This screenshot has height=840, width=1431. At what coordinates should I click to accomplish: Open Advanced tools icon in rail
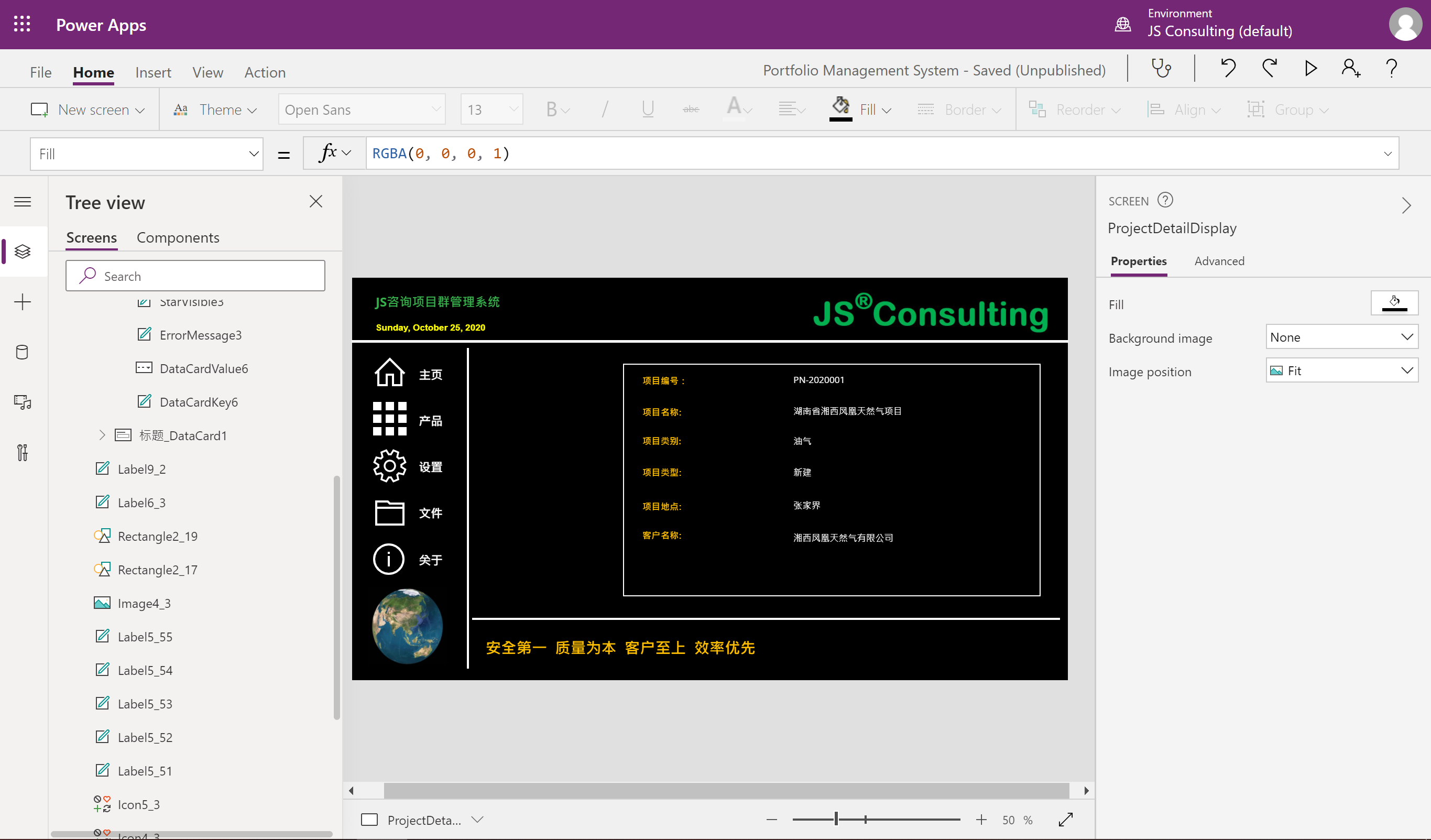23,453
